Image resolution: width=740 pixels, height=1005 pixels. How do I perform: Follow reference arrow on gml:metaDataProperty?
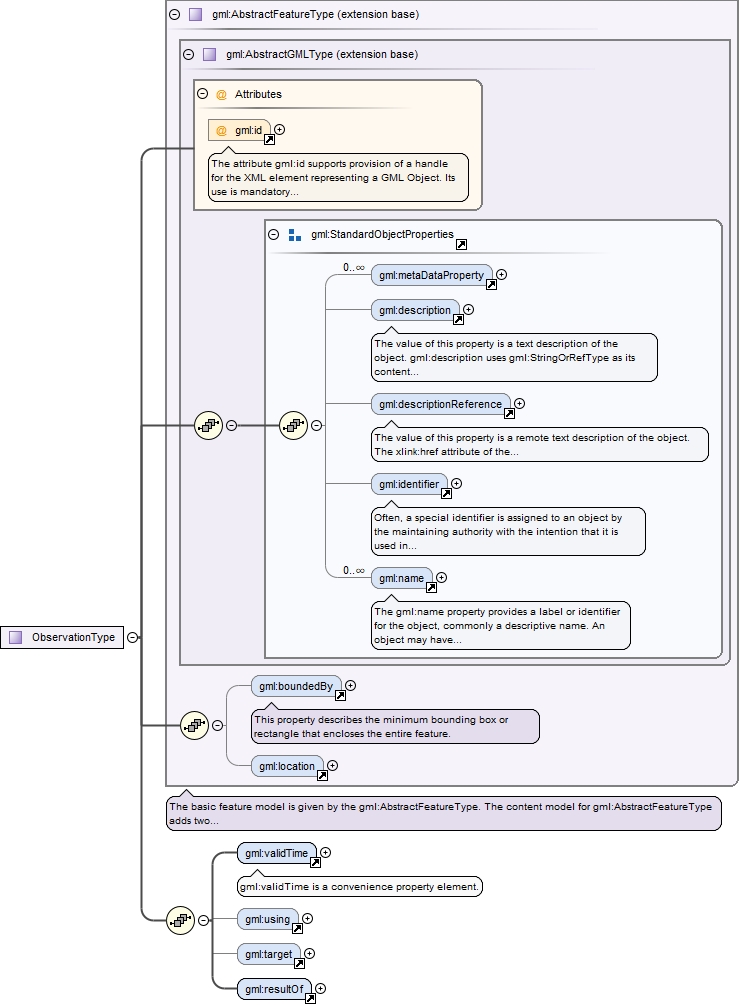pyautogui.click(x=491, y=284)
